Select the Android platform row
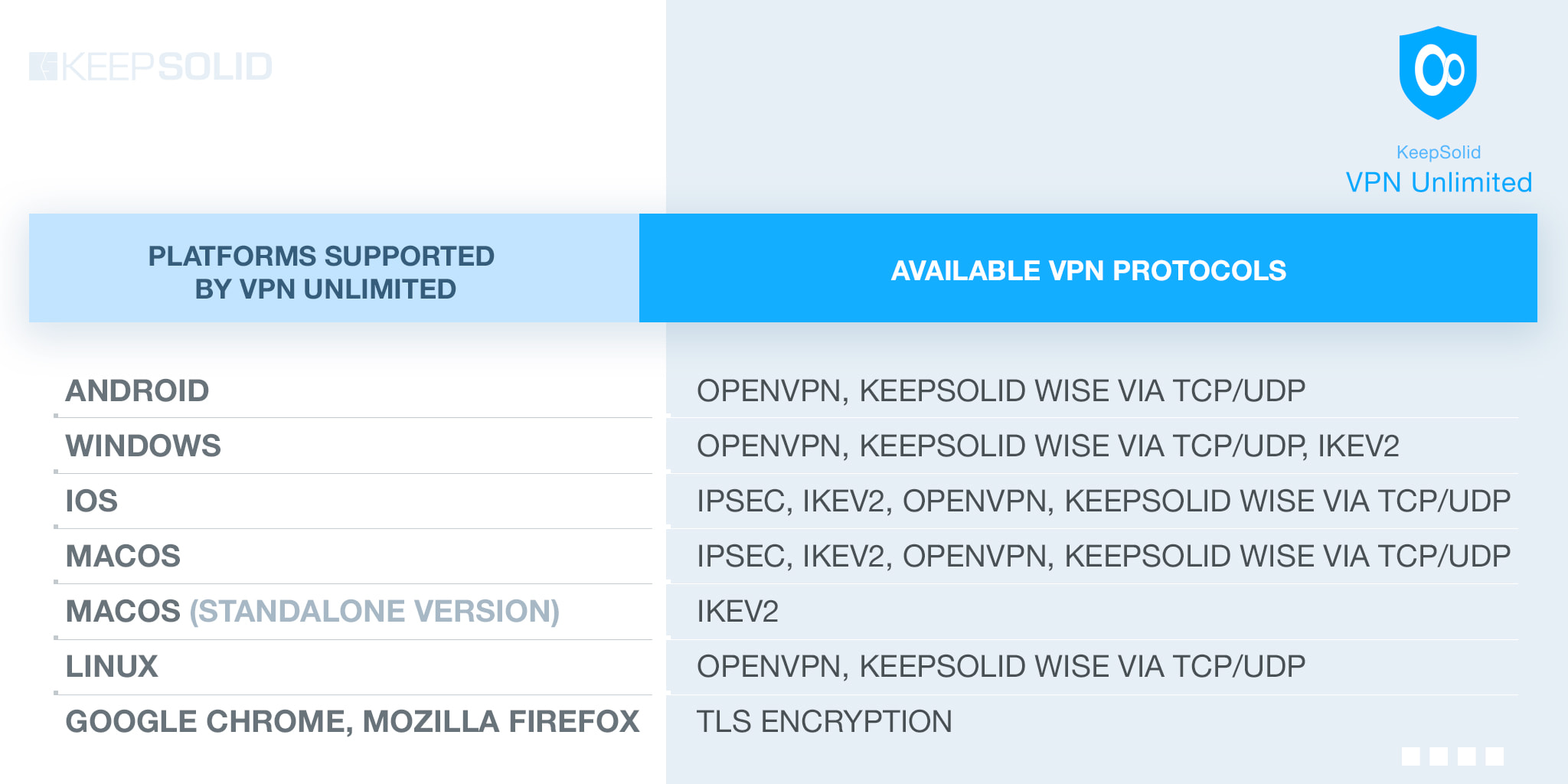Viewport: 1568px width, 784px height. pos(138,391)
